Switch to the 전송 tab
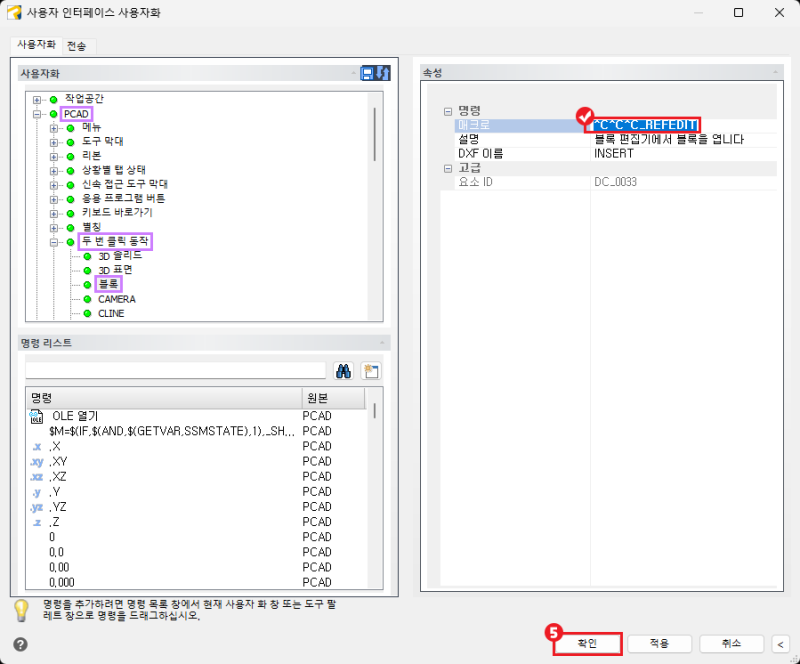 77,46
